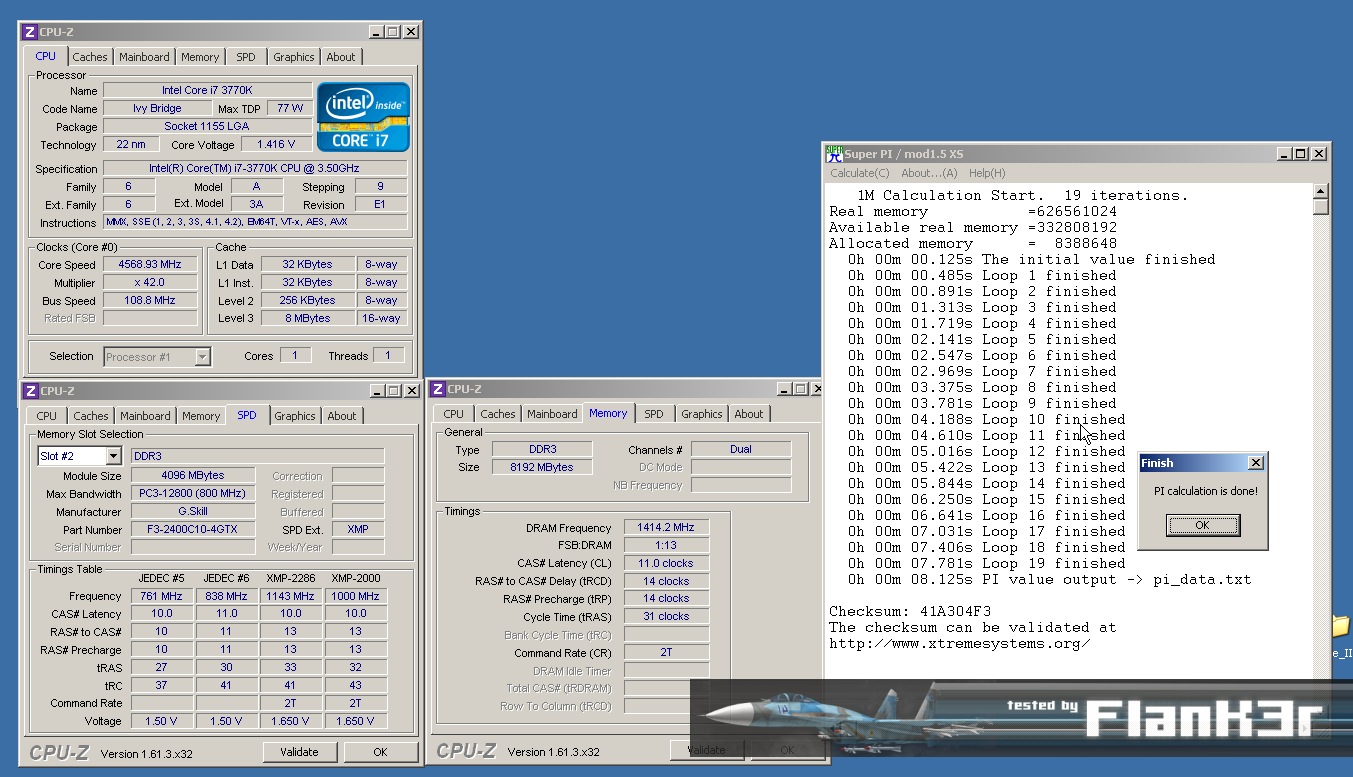This screenshot has width=1353, height=777.
Task: Select CPU tab in the SPD CPU-Z window
Action: [47, 416]
